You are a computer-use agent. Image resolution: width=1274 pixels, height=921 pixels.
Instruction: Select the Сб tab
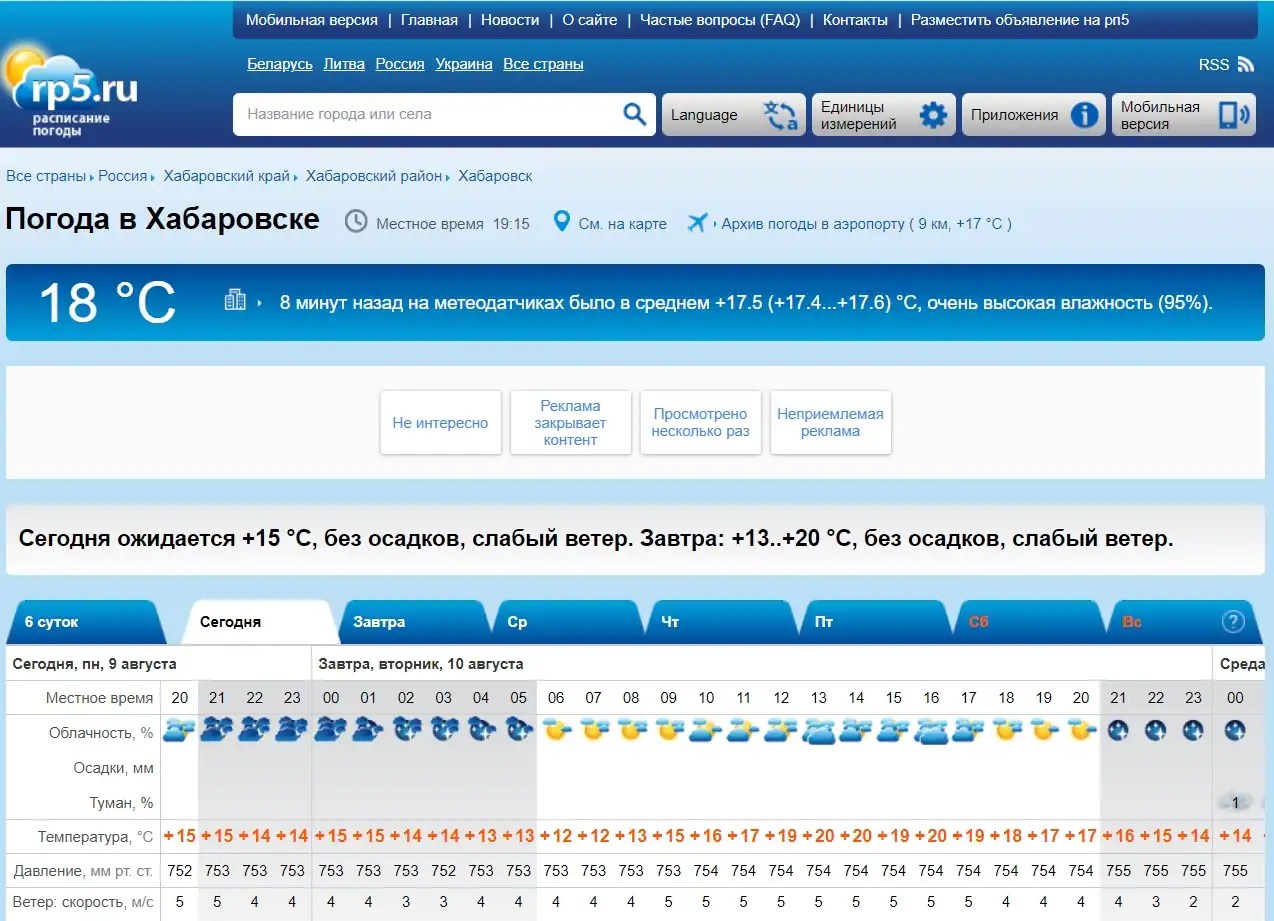tap(1028, 621)
